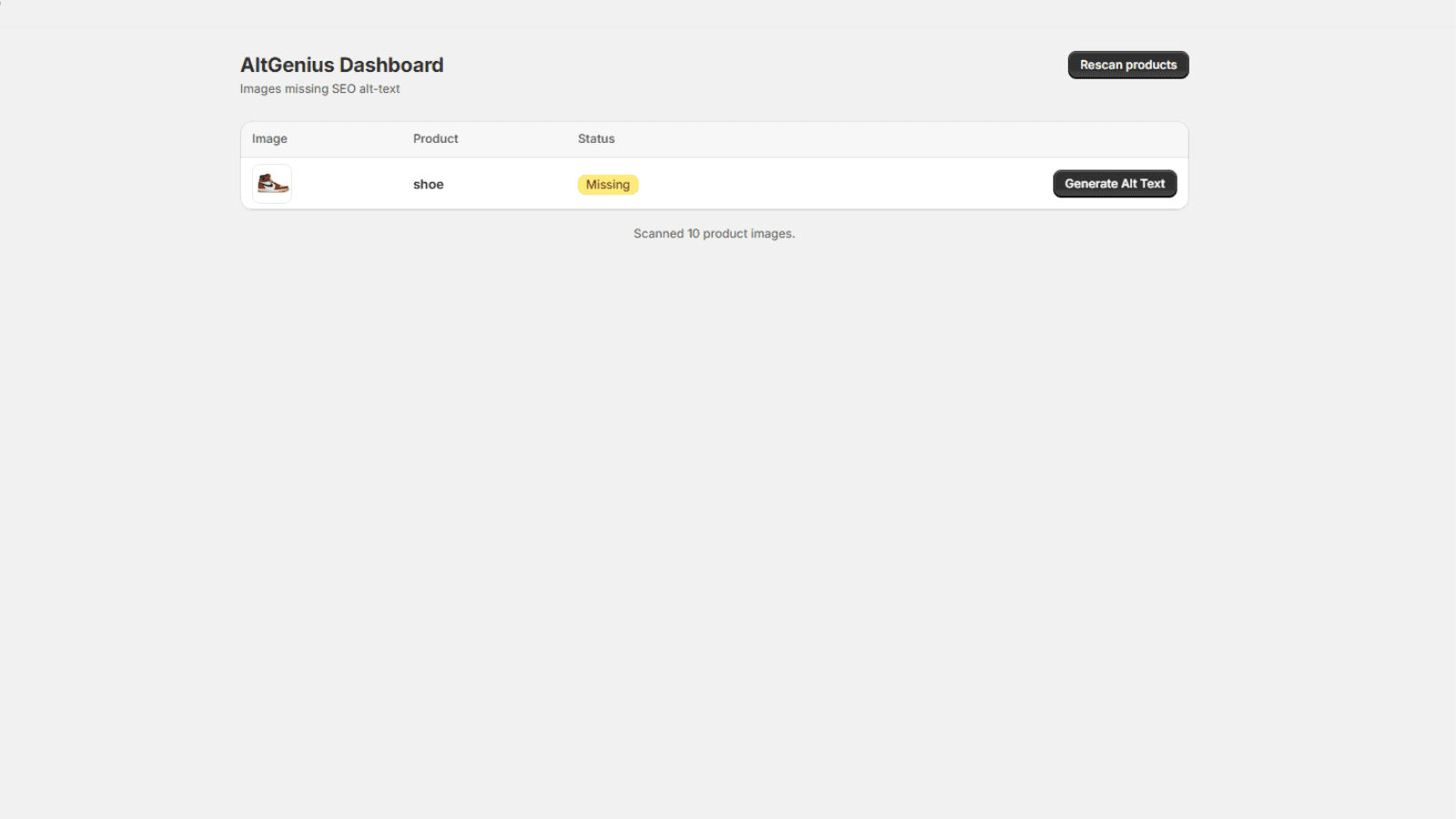Click the Image column header

click(269, 138)
